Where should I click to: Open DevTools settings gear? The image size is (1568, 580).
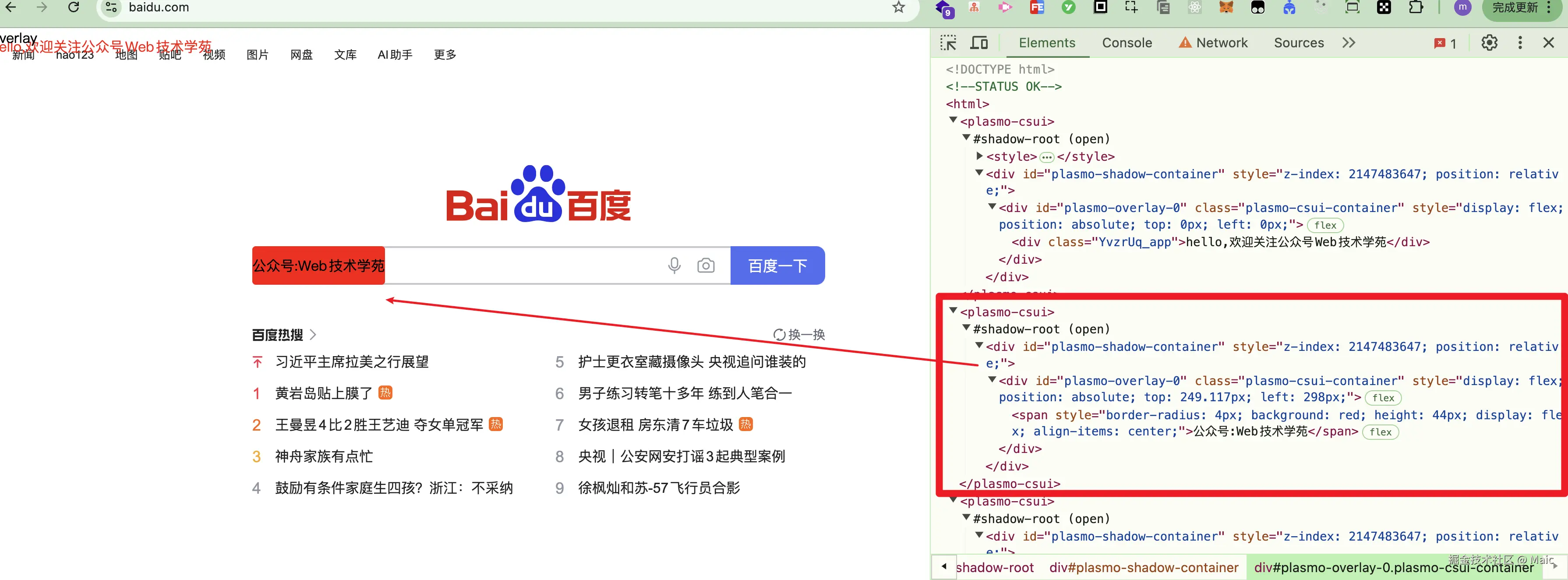click(1489, 42)
